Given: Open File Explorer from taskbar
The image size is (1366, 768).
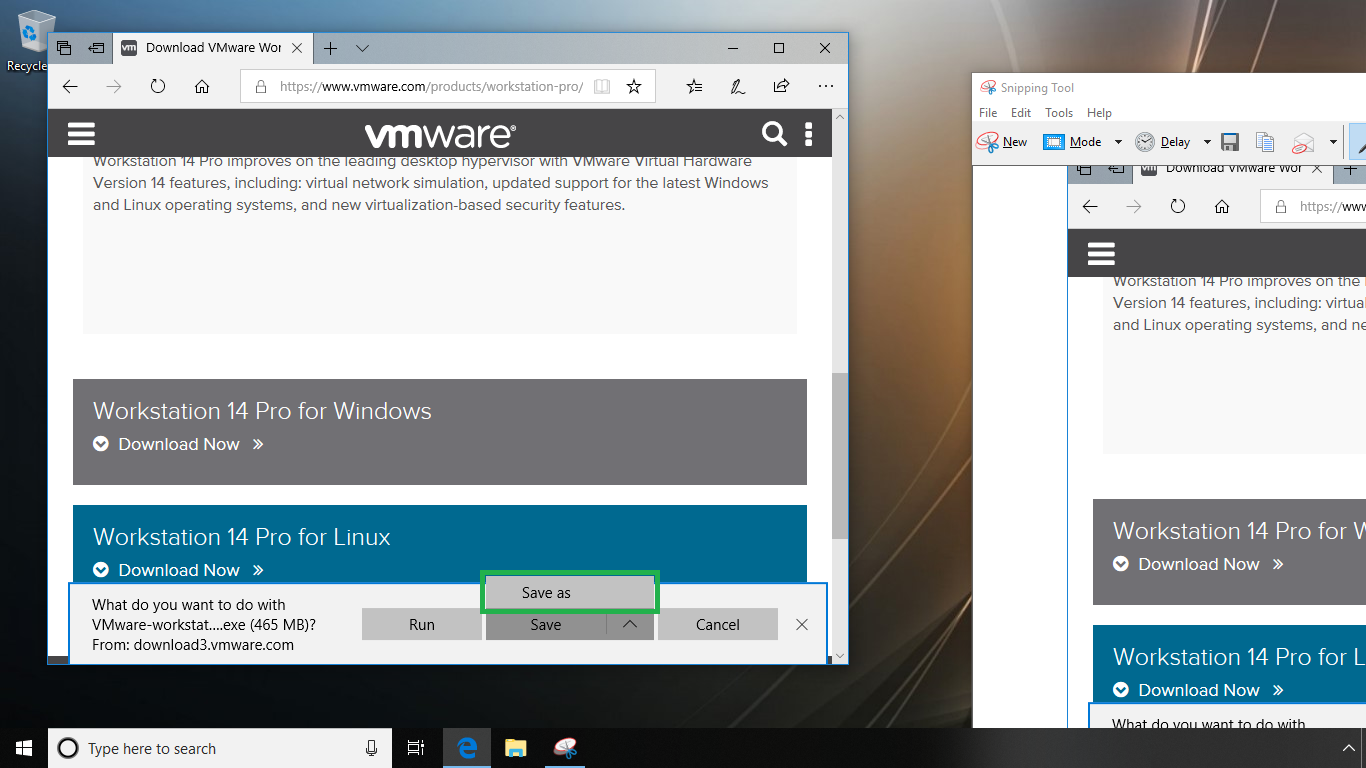Looking at the screenshot, I should click(x=515, y=748).
